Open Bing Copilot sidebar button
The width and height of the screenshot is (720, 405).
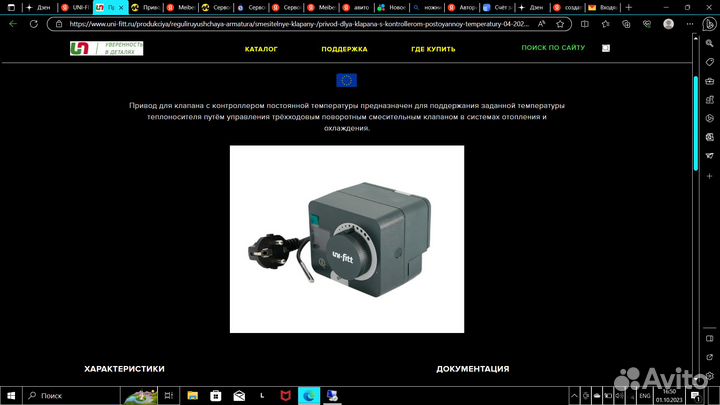click(x=709, y=24)
